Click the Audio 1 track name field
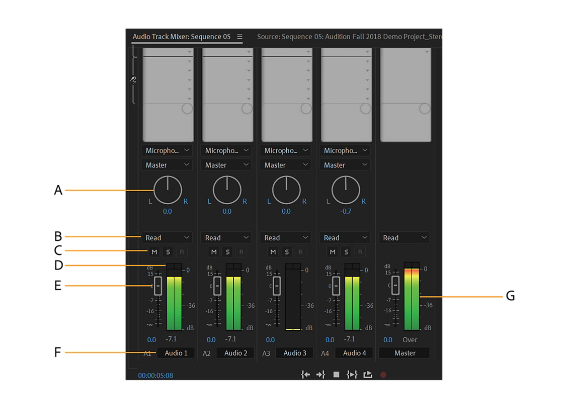 pyautogui.click(x=176, y=353)
